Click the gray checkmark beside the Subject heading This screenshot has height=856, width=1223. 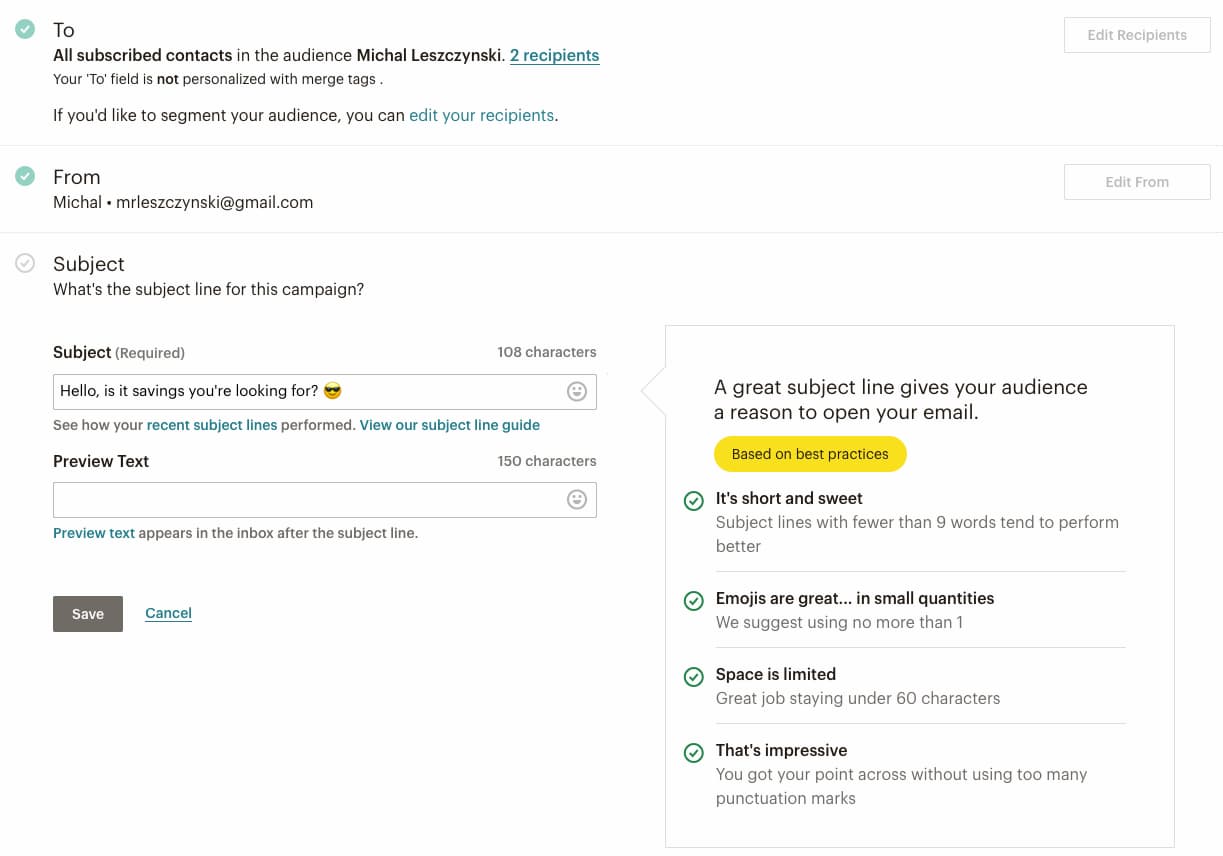(25, 263)
